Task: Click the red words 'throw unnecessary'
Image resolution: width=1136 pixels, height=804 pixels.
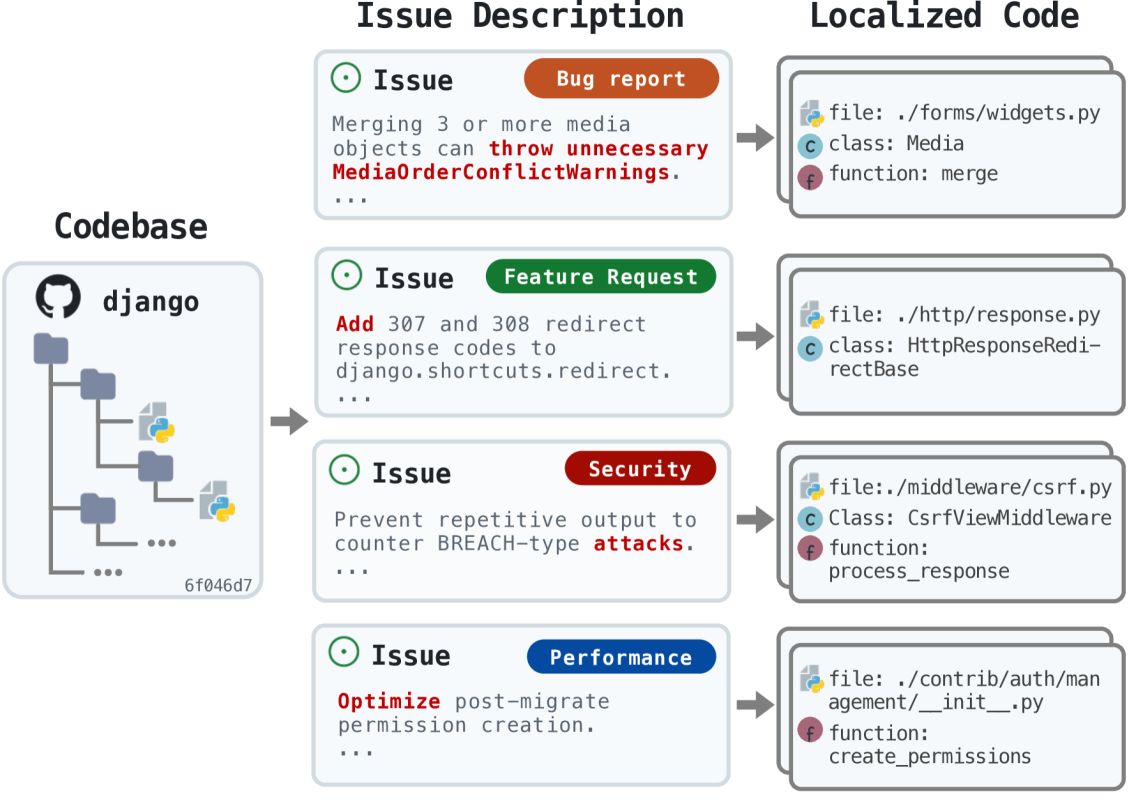Action: [x=598, y=148]
